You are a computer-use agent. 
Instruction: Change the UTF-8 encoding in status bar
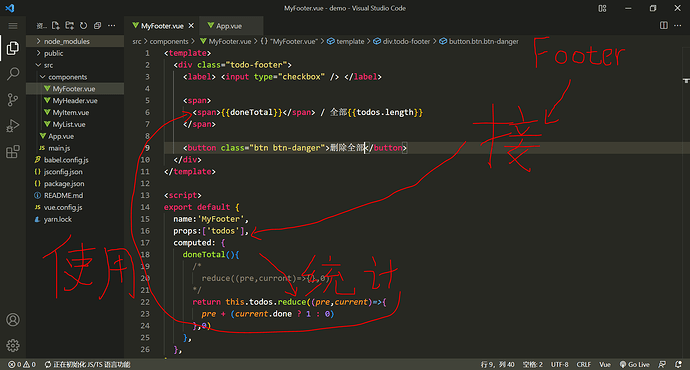point(560,364)
